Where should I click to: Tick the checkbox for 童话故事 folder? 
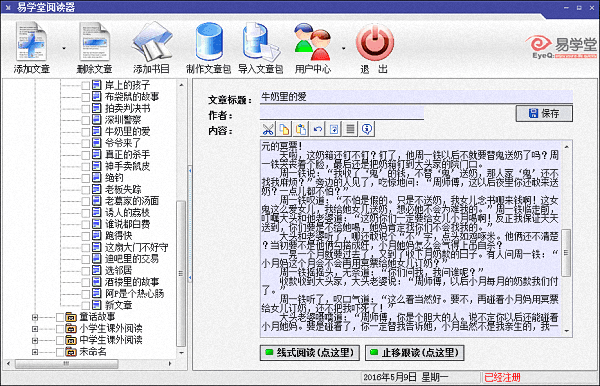point(60,317)
